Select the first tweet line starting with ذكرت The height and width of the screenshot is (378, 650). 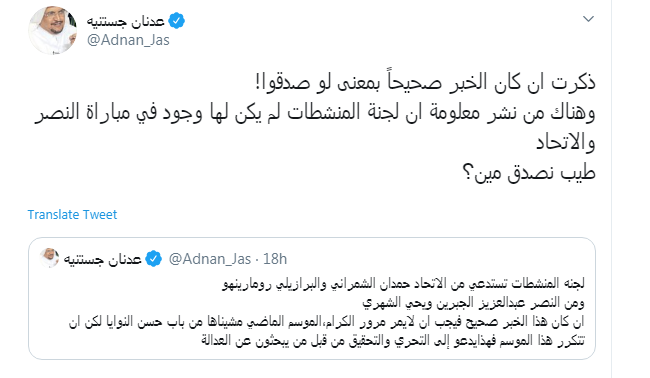(x=425, y=82)
